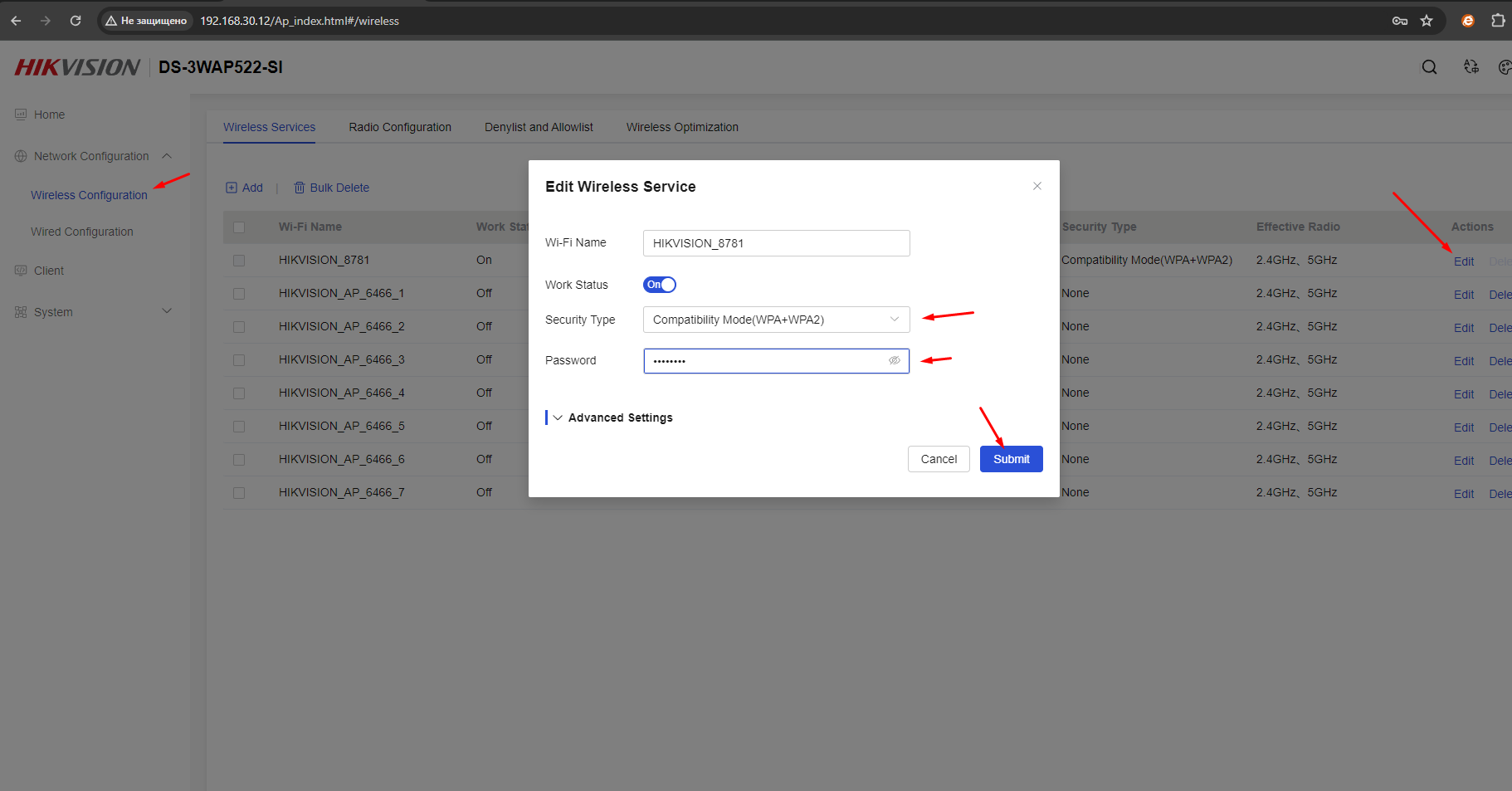Click the search magnifier icon in header
1512x791 pixels.
click(1429, 67)
